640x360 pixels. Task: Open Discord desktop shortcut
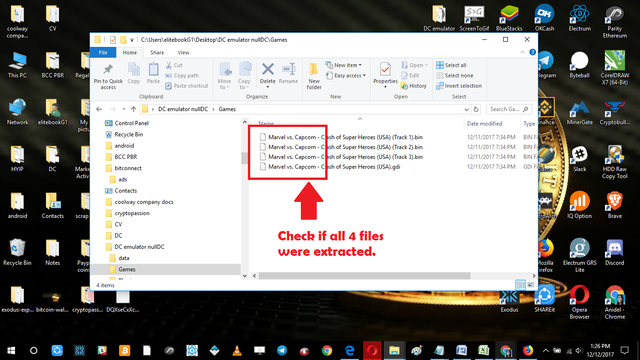[615, 252]
